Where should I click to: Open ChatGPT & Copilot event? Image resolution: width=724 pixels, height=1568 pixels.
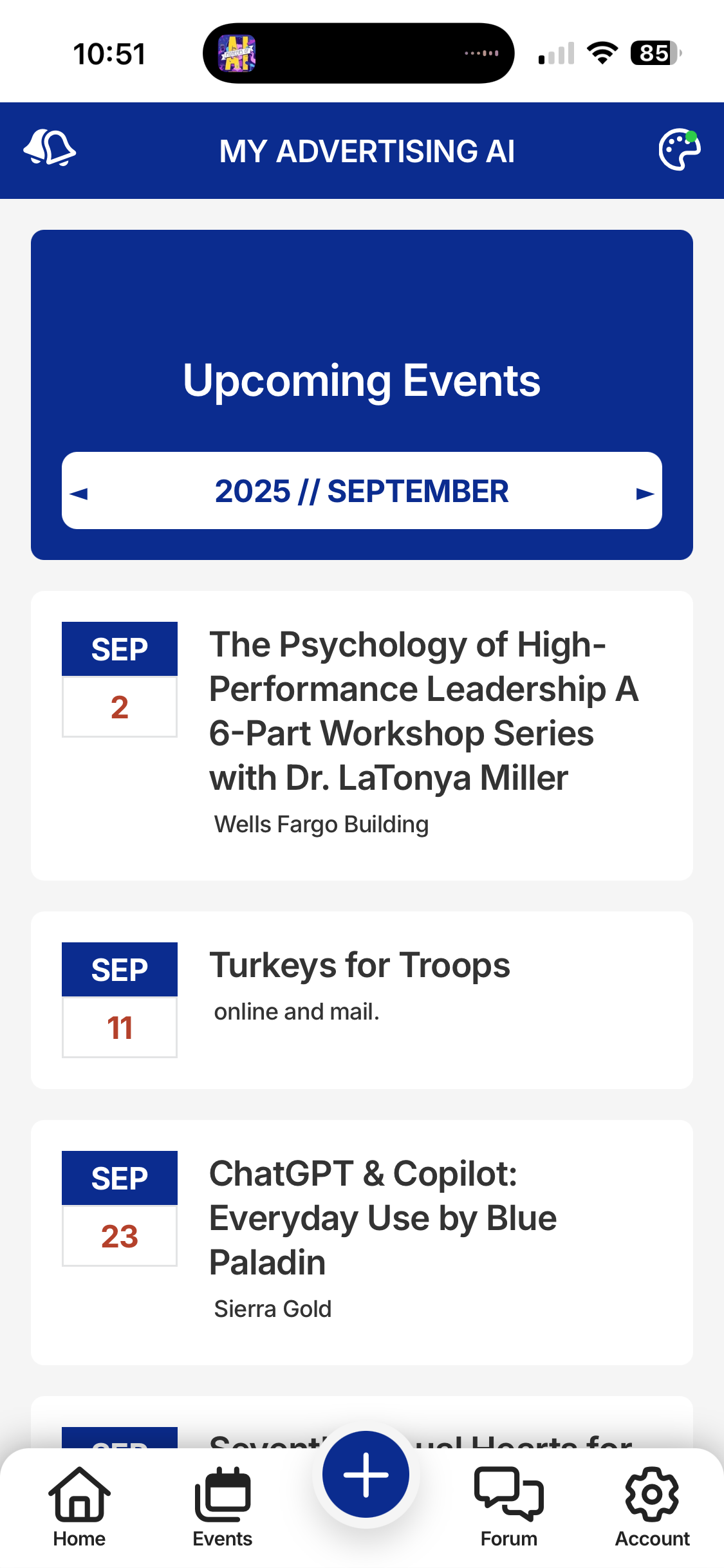point(383,1217)
